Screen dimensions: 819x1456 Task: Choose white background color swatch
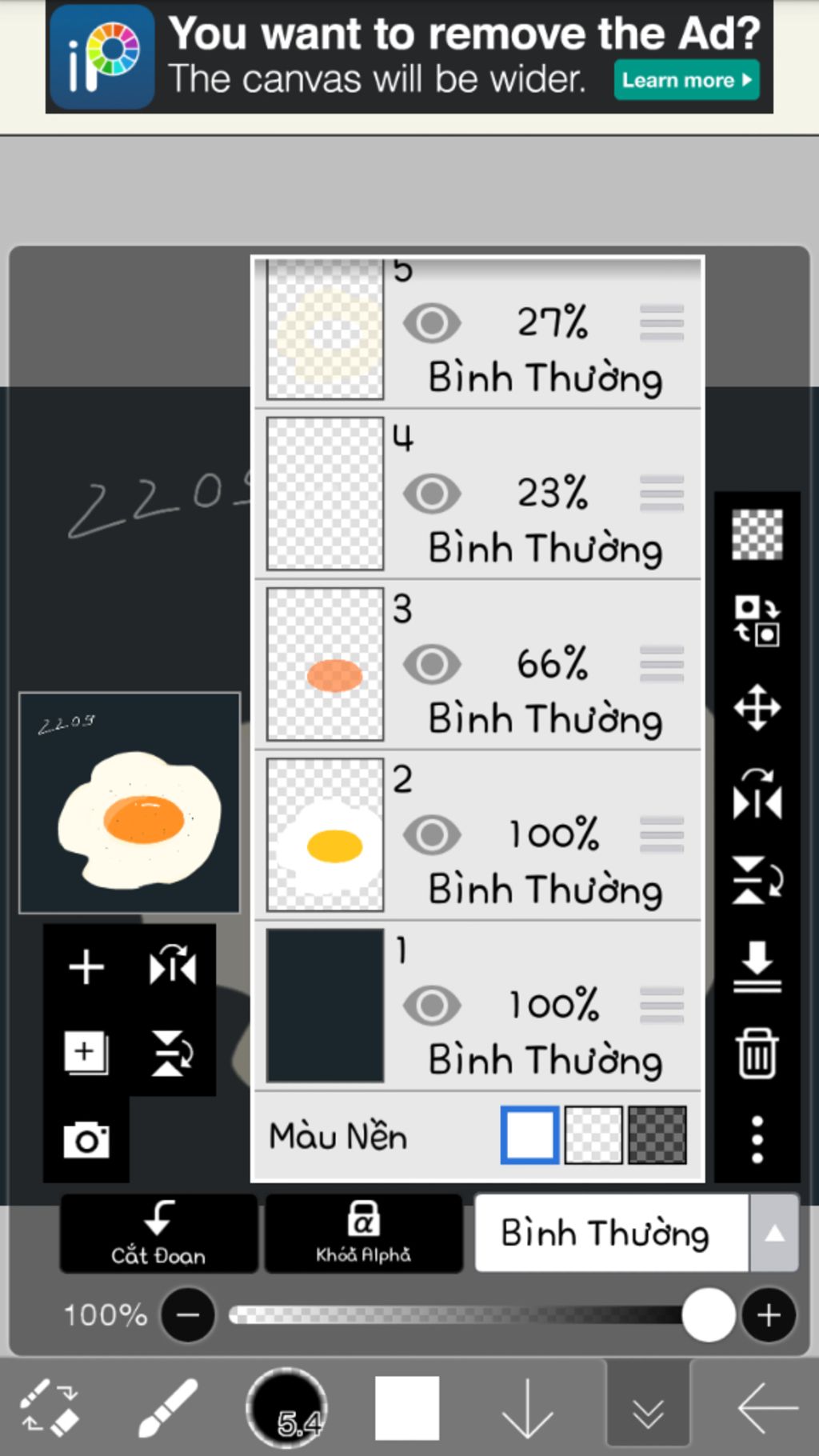pos(529,1134)
